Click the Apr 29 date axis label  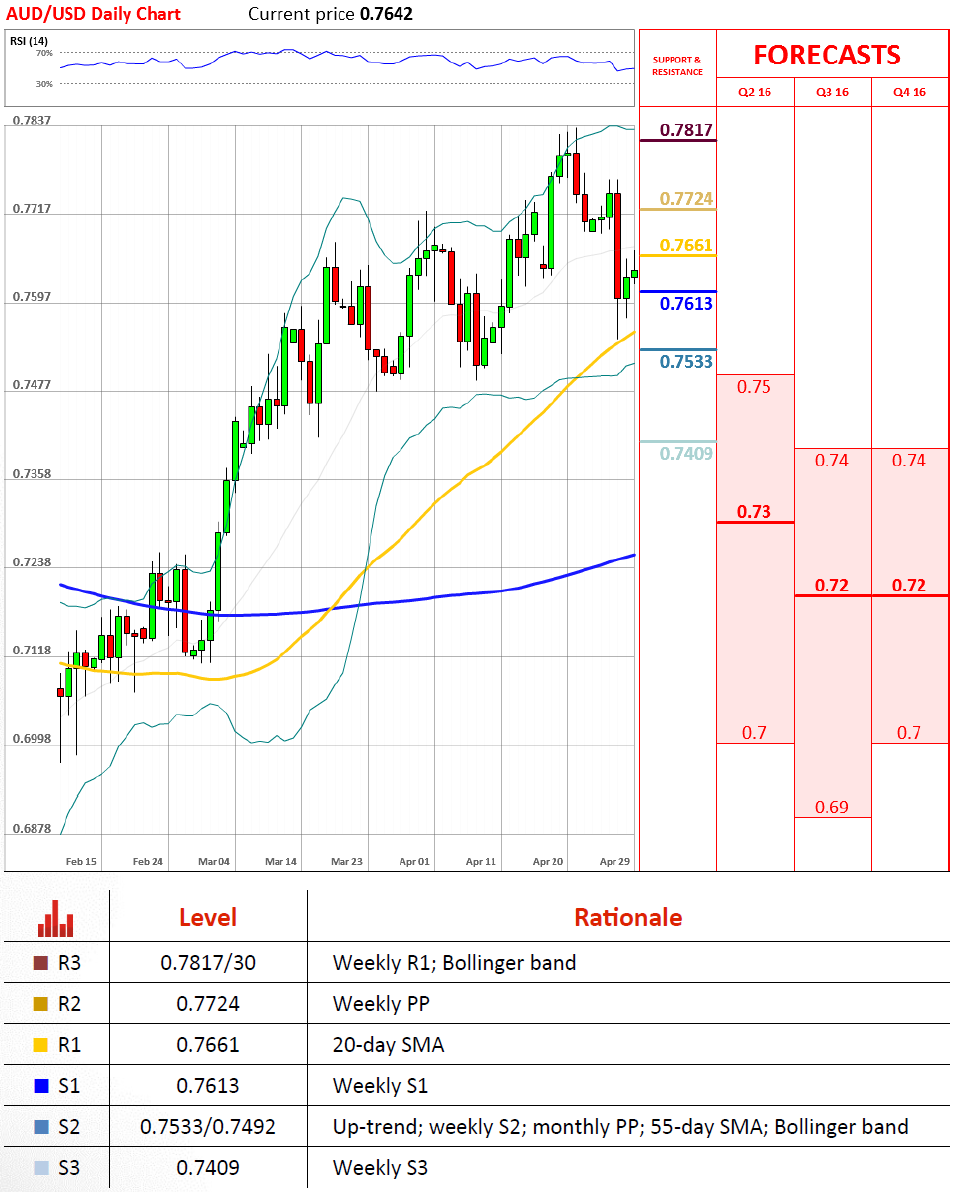615,862
